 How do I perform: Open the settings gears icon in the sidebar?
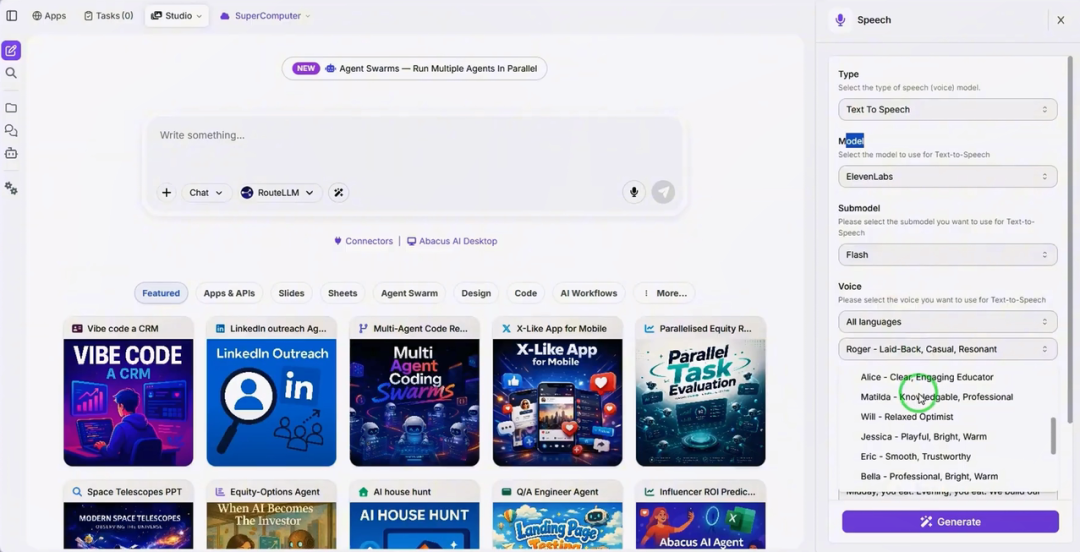pos(11,188)
